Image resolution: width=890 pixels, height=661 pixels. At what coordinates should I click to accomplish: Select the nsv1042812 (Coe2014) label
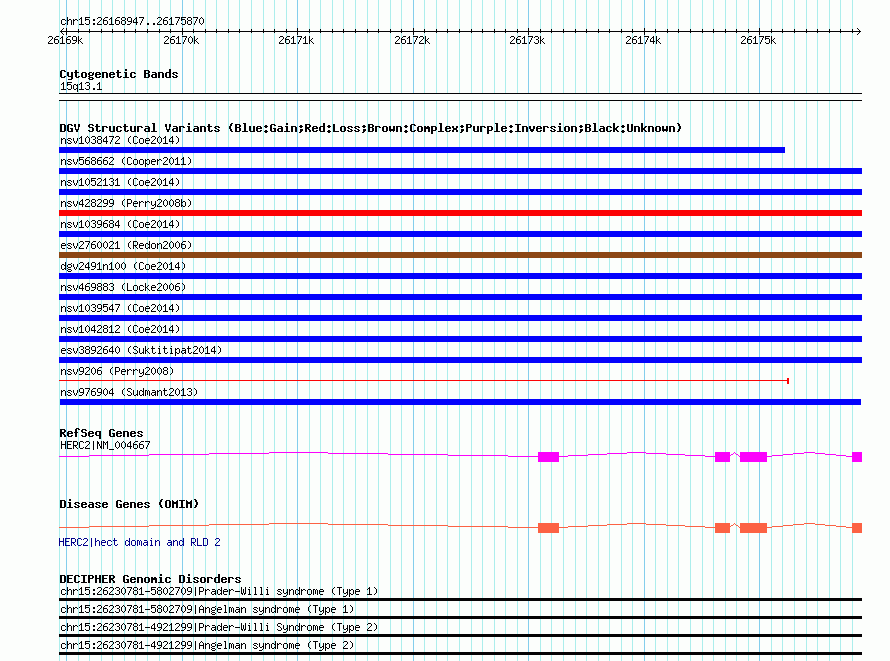(x=120, y=329)
